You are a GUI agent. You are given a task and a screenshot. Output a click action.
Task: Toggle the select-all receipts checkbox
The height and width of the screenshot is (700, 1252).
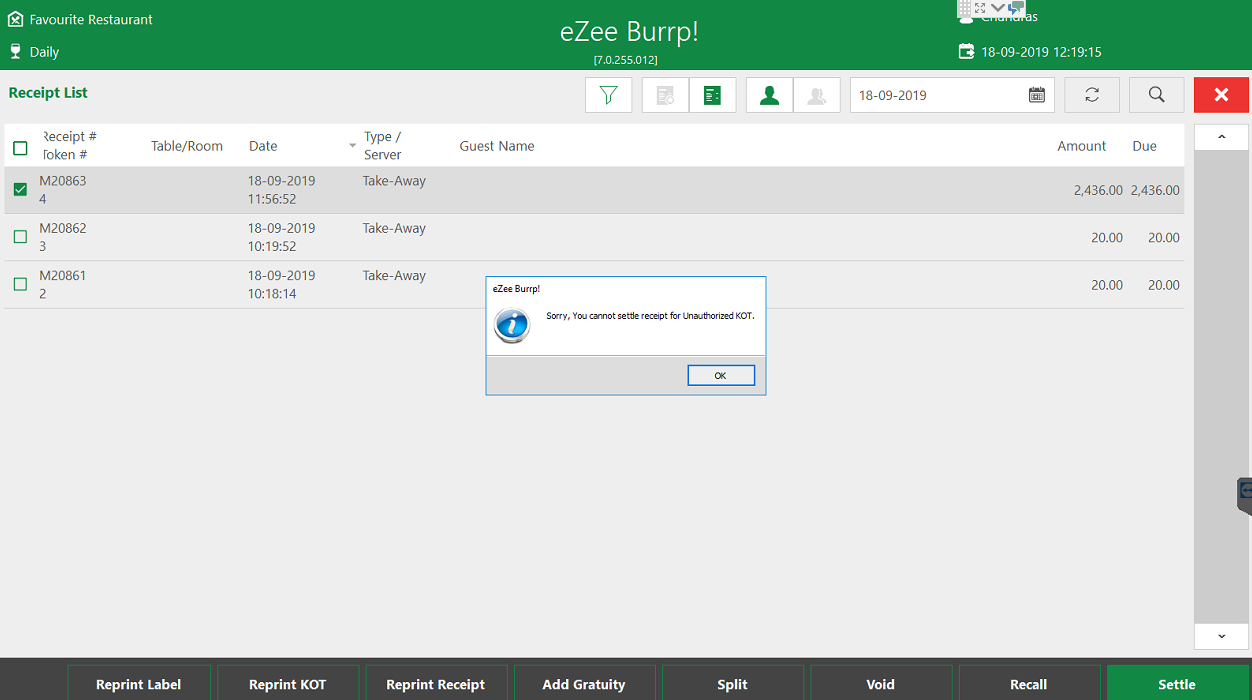point(20,148)
